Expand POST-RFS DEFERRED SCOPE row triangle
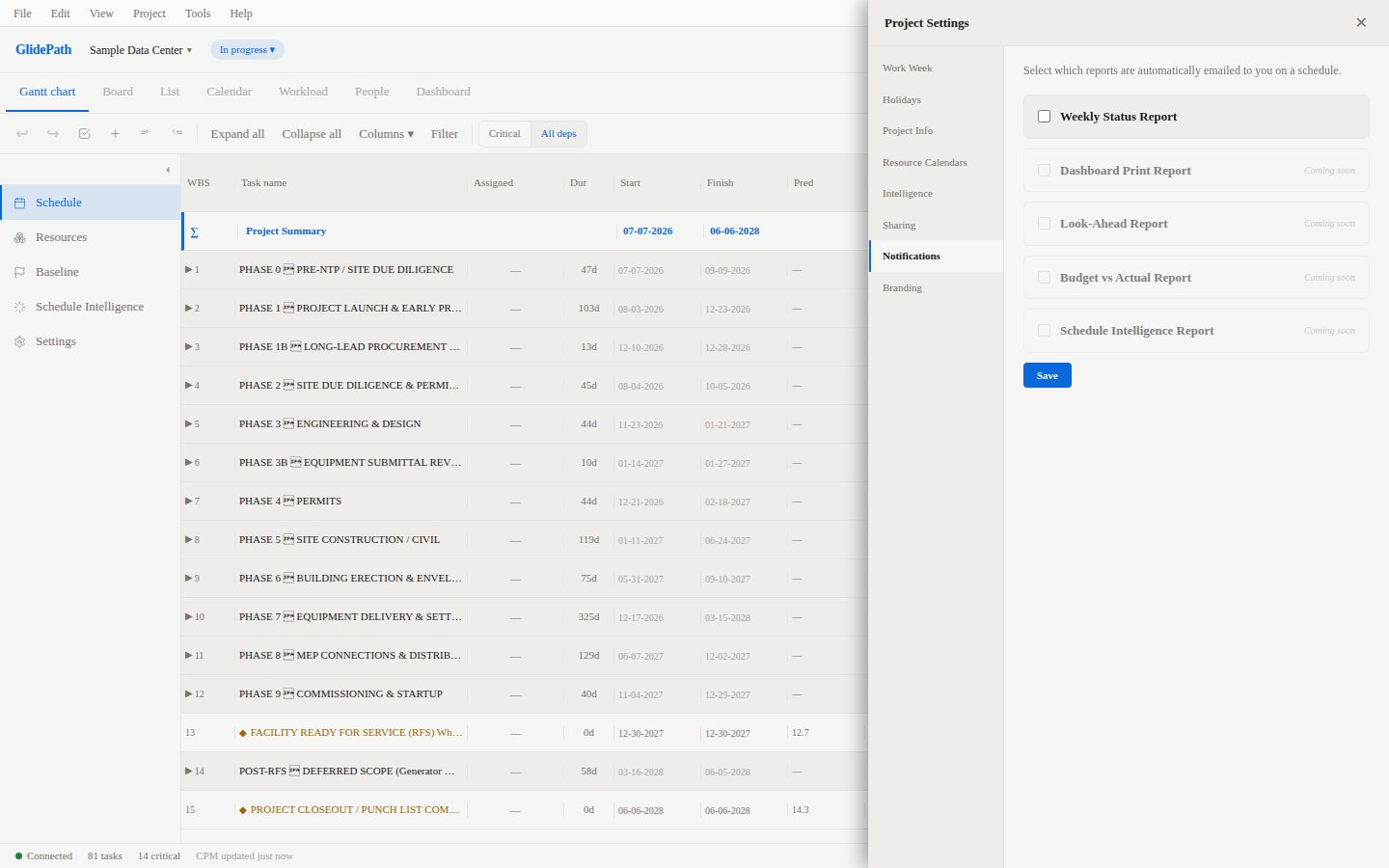This screenshot has width=1389, height=868. pyautogui.click(x=189, y=771)
